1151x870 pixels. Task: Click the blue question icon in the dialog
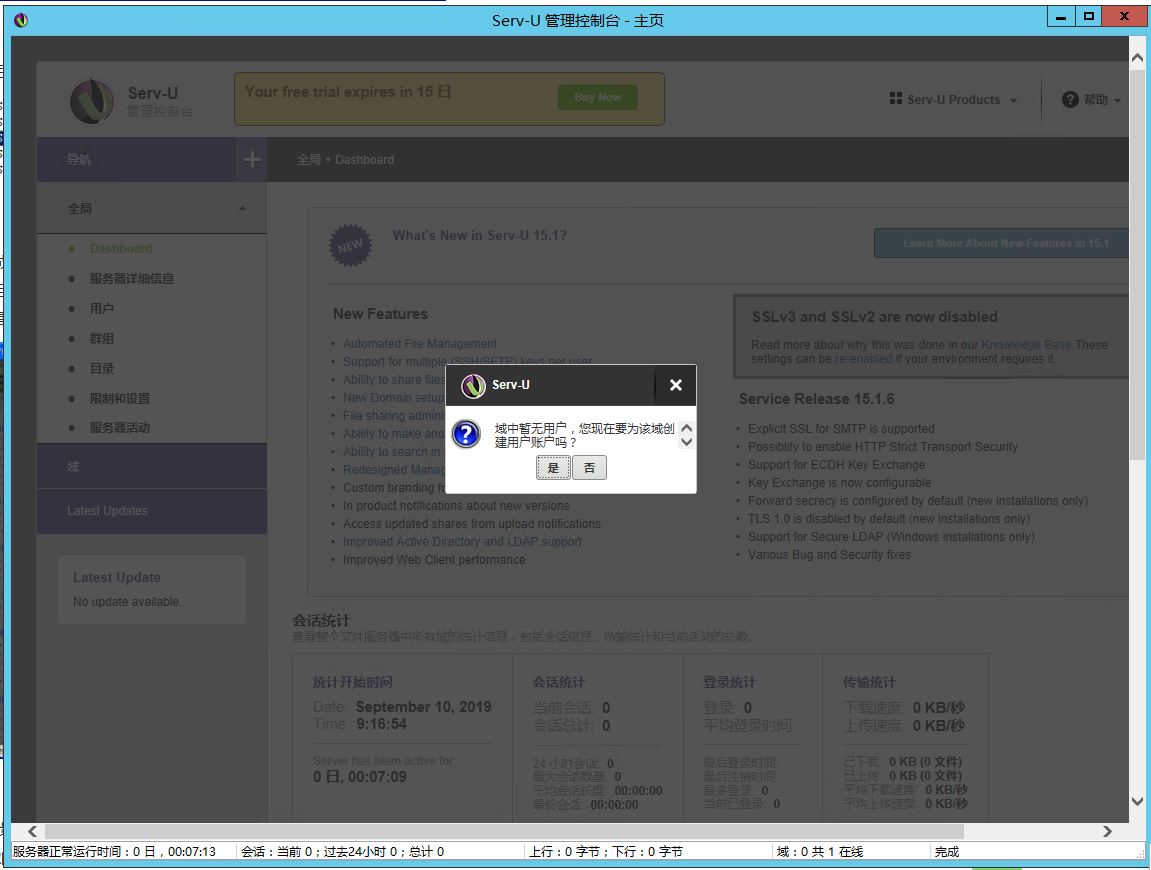(466, 434)
